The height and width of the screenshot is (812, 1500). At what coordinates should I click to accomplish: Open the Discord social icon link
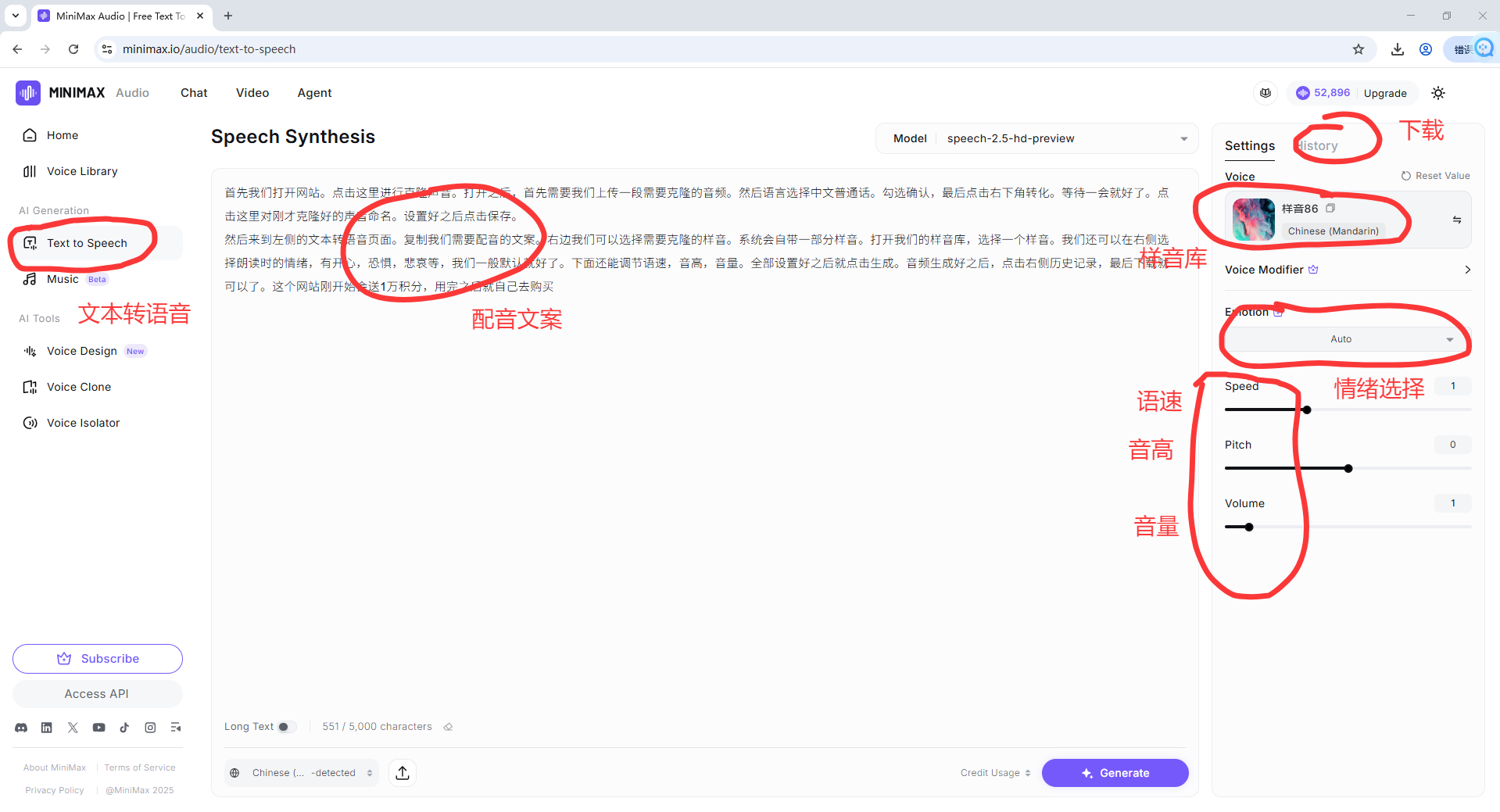coord(21,728)
